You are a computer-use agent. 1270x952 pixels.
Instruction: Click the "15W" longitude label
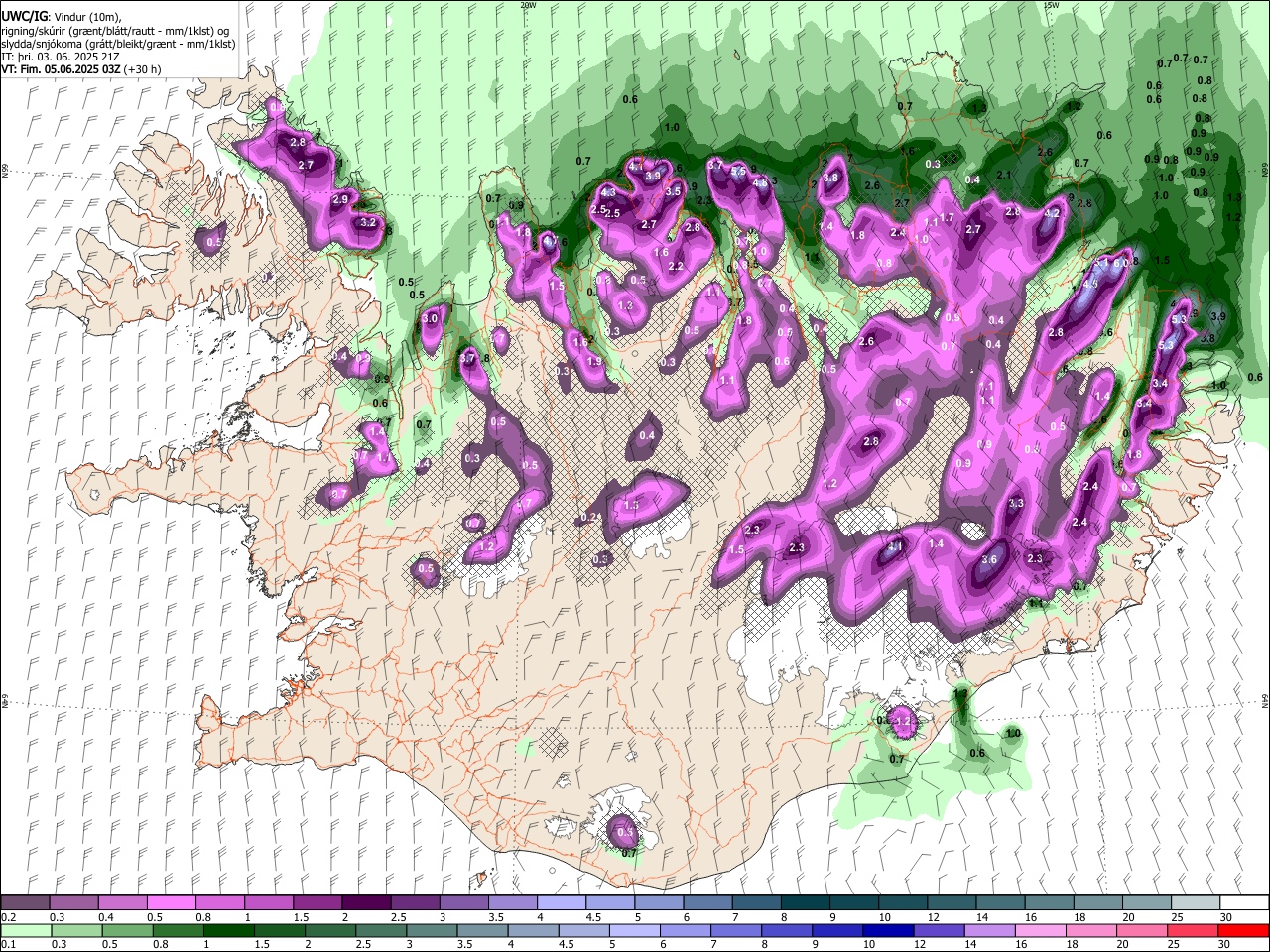[1052, 5]
